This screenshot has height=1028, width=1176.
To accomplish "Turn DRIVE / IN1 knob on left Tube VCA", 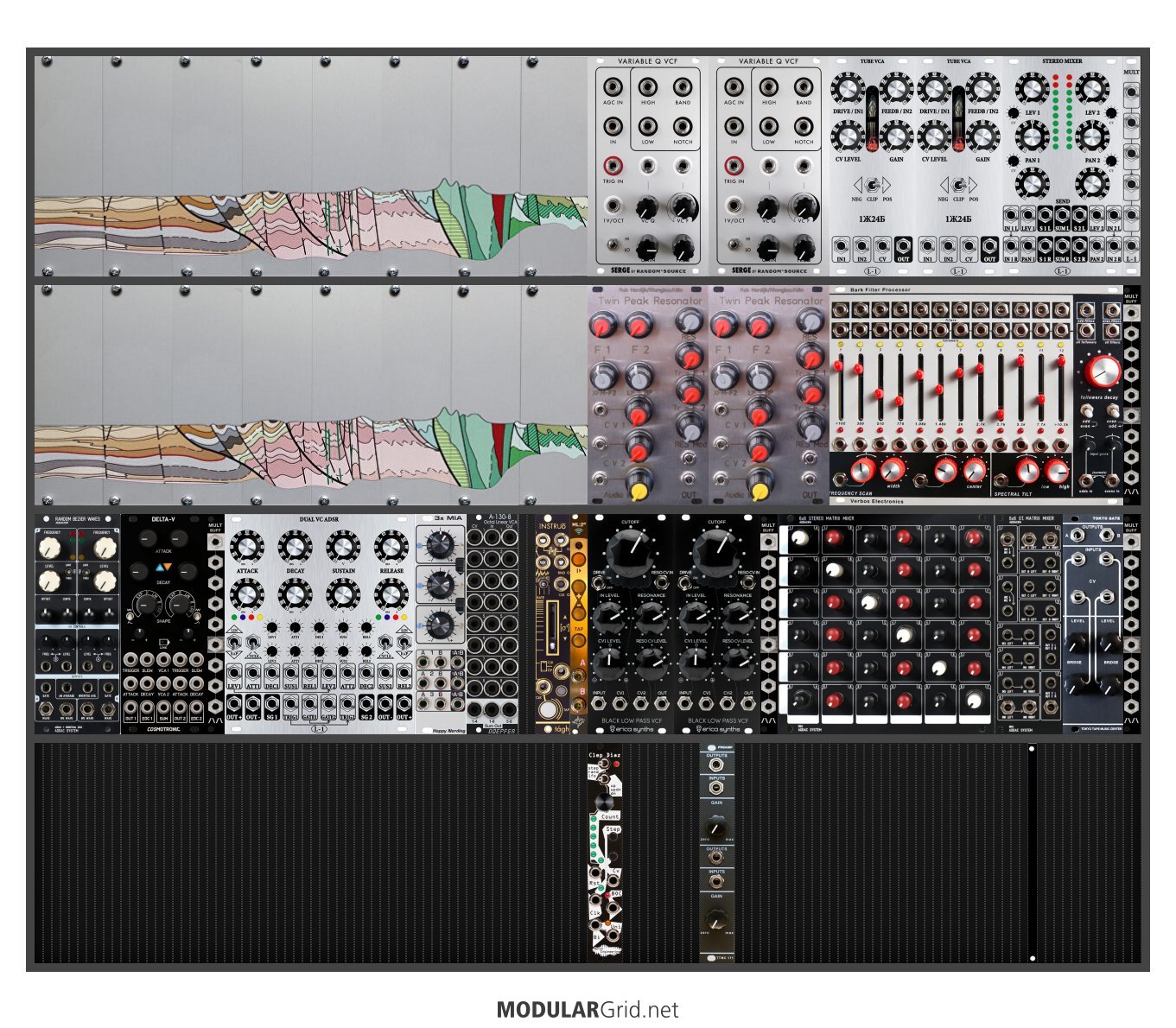I will 848,91.
